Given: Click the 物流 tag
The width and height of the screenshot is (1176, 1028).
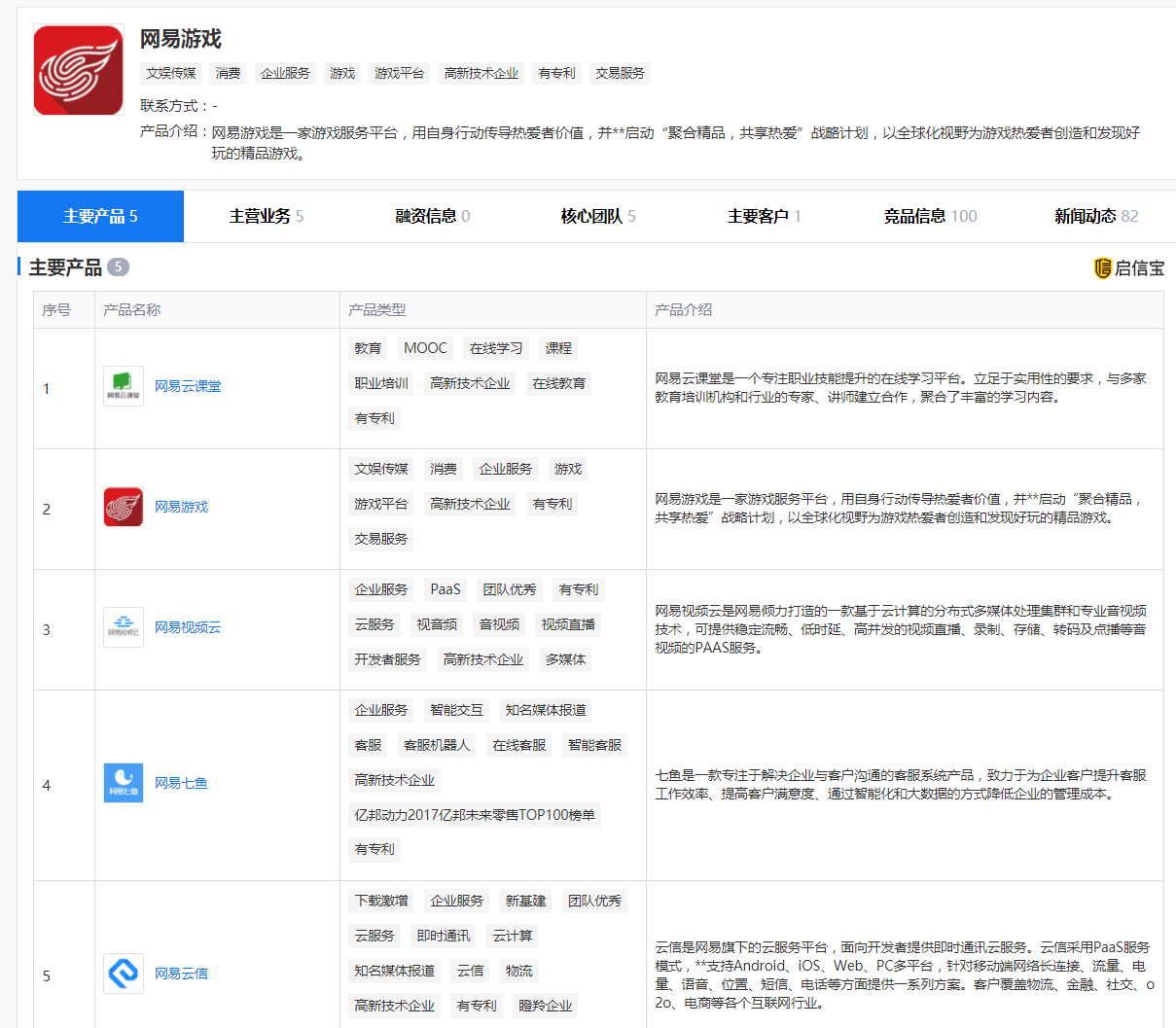Looking at the screenshot, I should (x=519, y=971).
